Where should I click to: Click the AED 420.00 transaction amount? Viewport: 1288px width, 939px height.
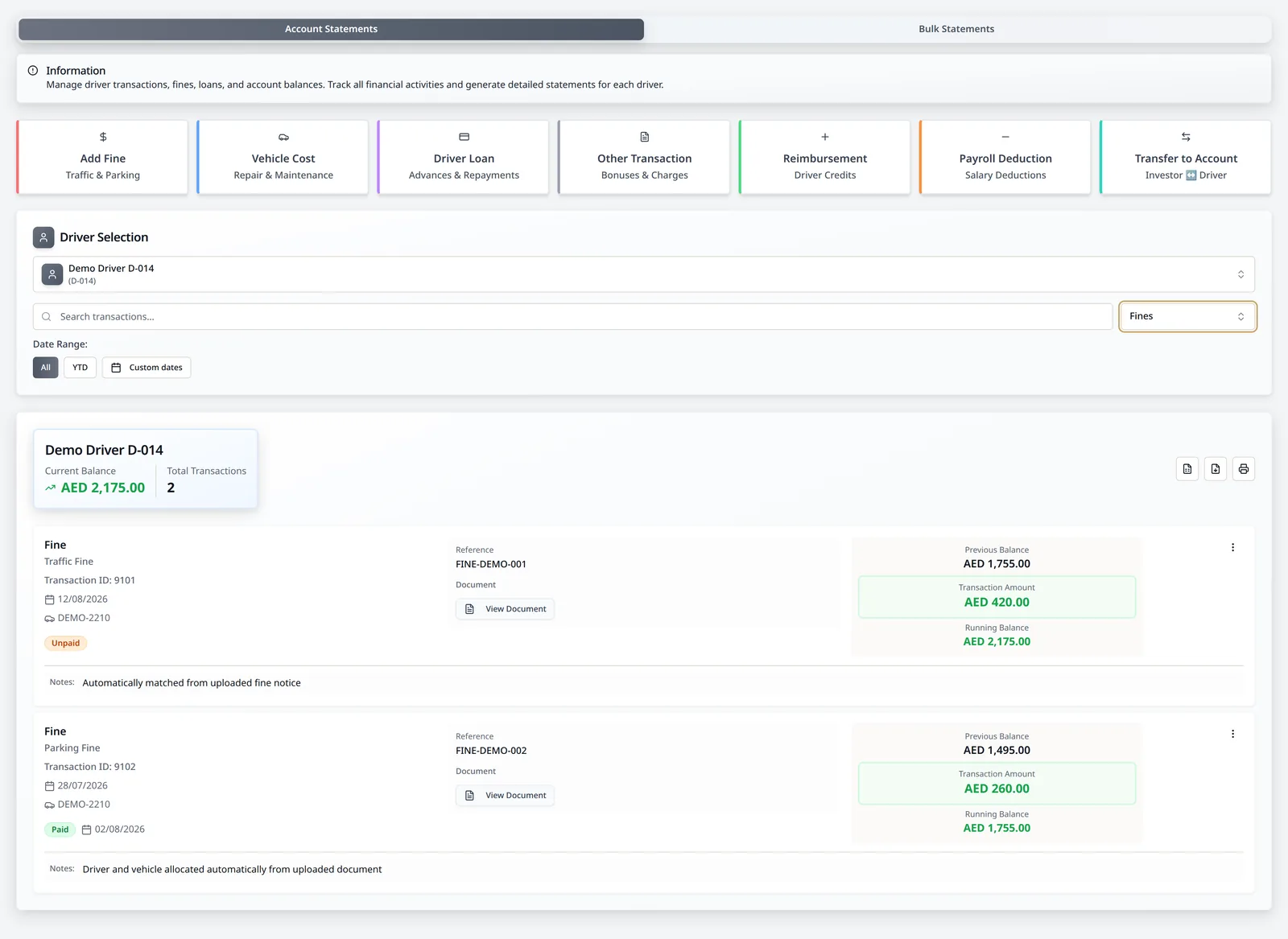(997, 602)
